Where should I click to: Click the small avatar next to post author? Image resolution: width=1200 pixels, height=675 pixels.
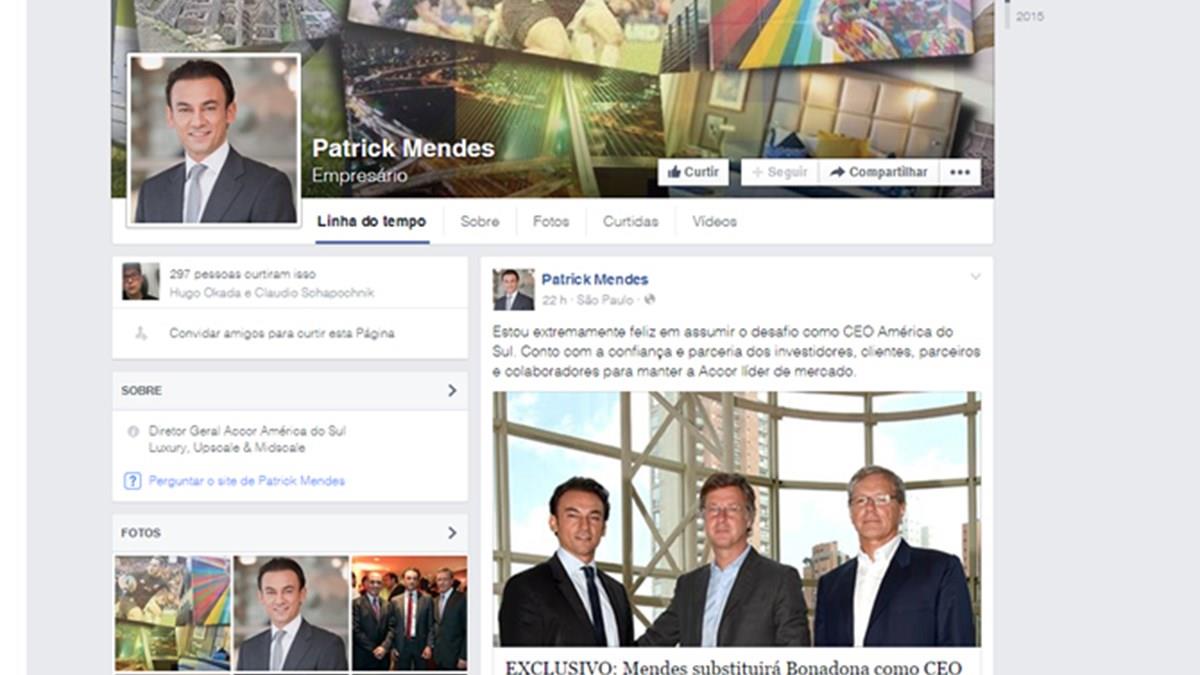tap(513, 289)
